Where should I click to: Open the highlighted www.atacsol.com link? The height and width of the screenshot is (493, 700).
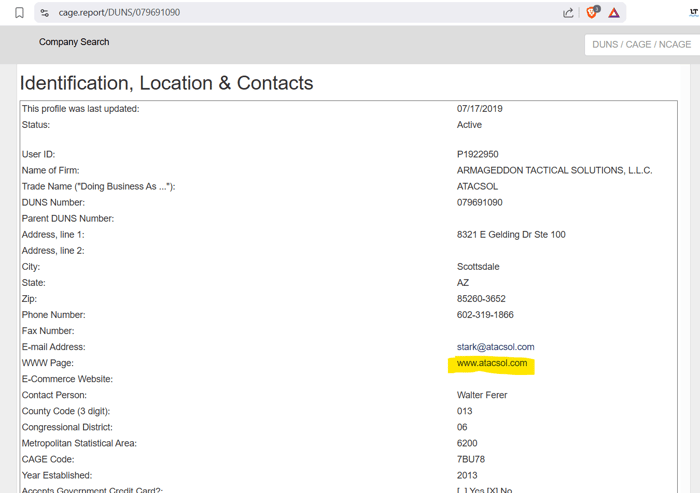pos(492,363)
